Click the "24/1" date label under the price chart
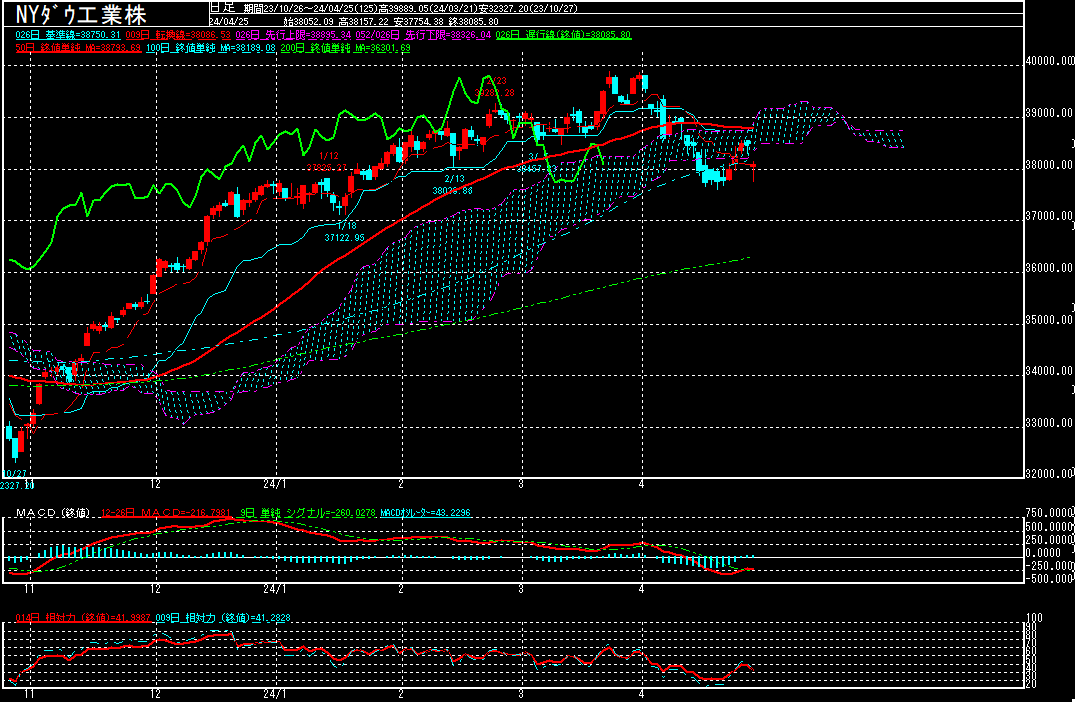 (x=274, y=484)
